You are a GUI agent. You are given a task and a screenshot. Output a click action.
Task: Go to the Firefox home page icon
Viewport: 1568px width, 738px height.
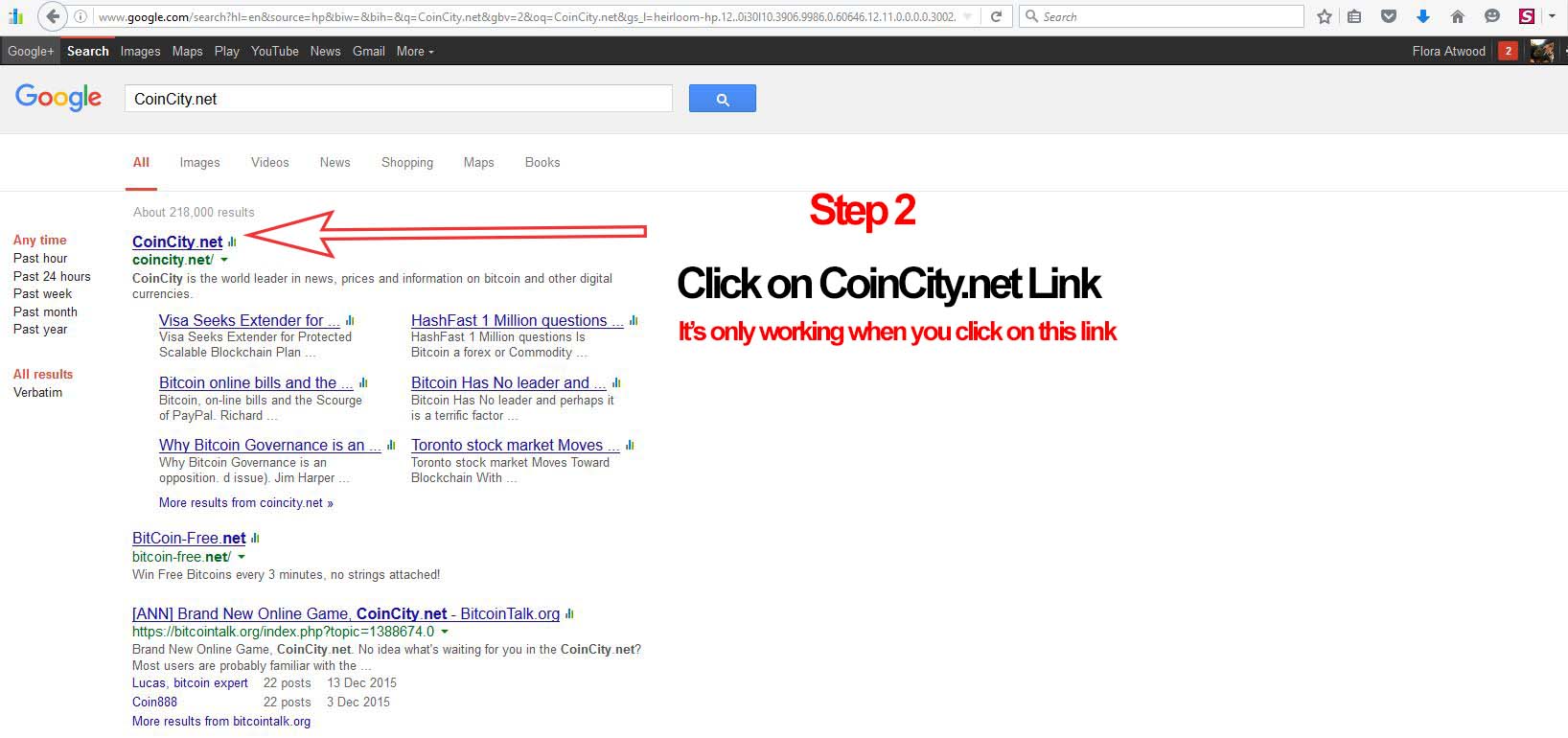[x=1458, y=16]
